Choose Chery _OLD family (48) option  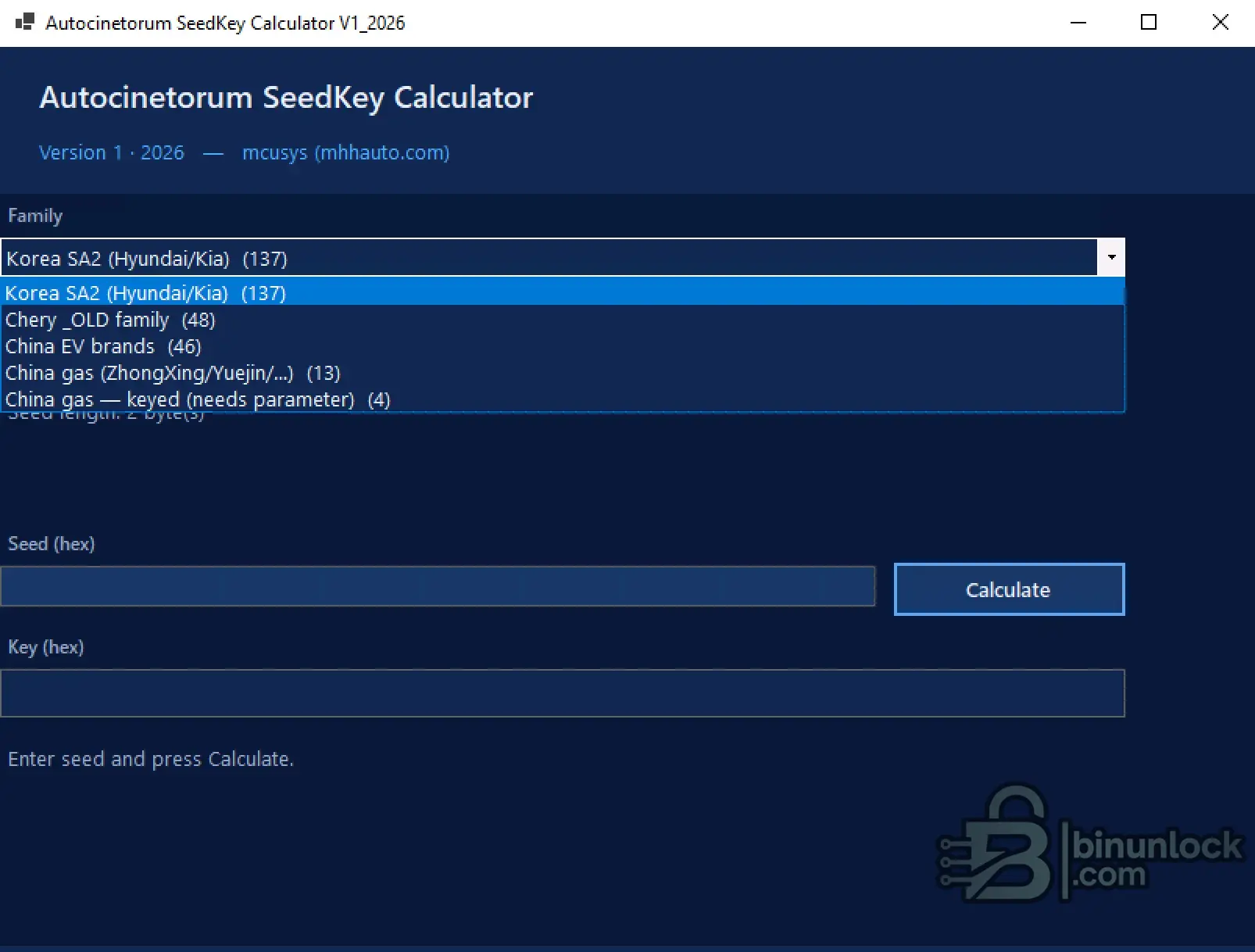point(563,320)
